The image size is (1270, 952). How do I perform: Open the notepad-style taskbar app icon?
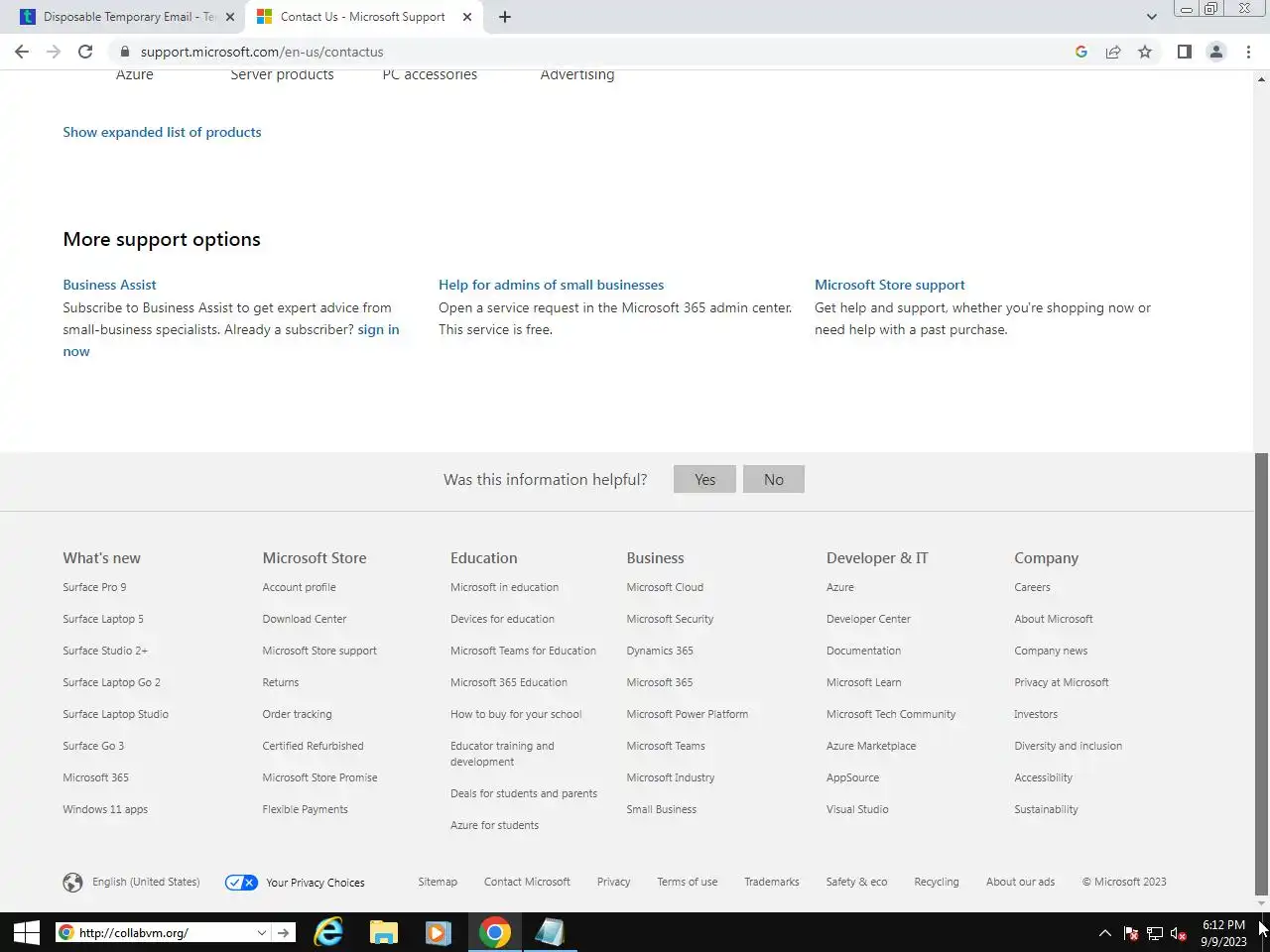[x=549, y=932]
